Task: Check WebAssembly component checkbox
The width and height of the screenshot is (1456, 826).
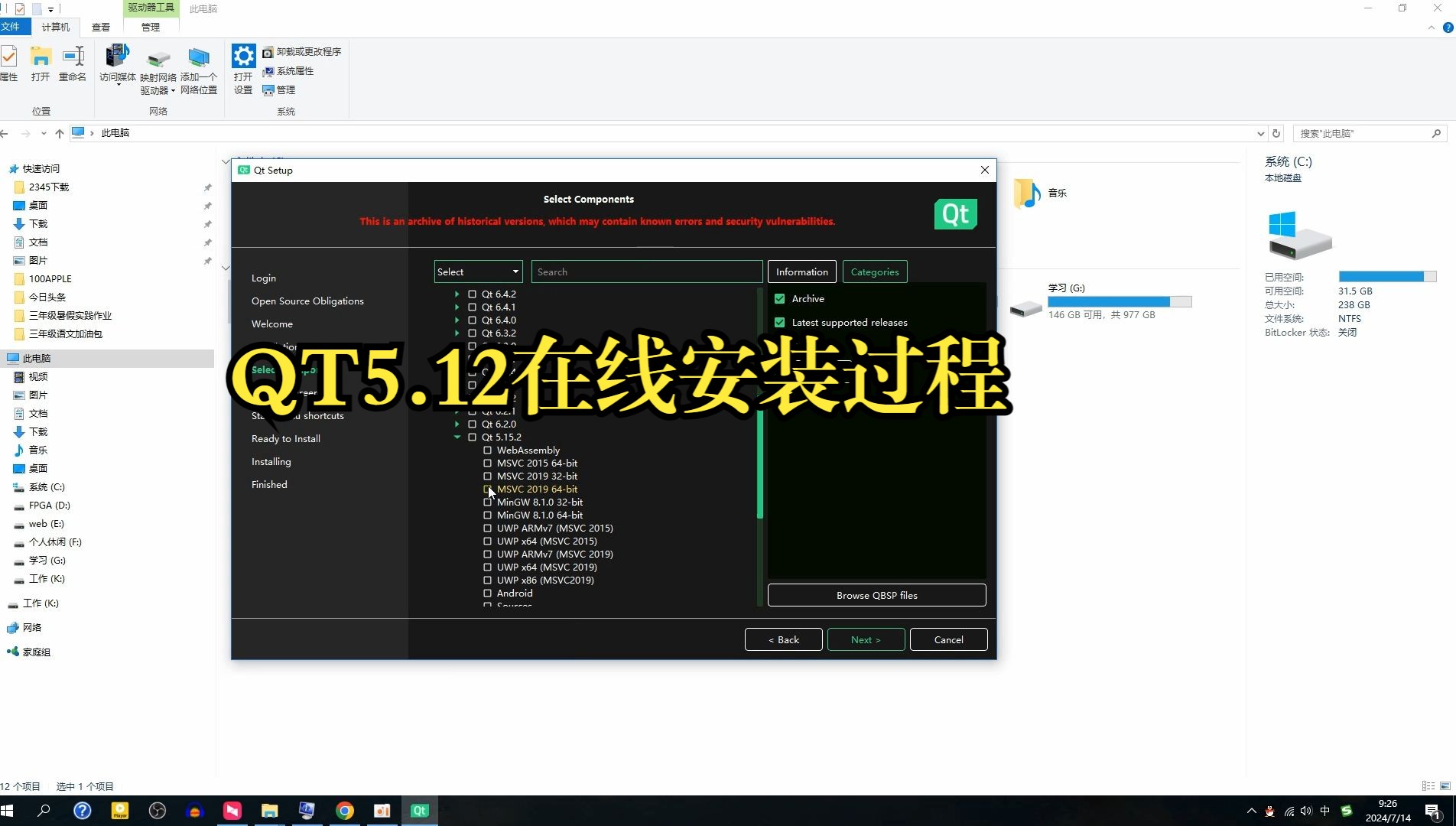Action: (487, 450)
